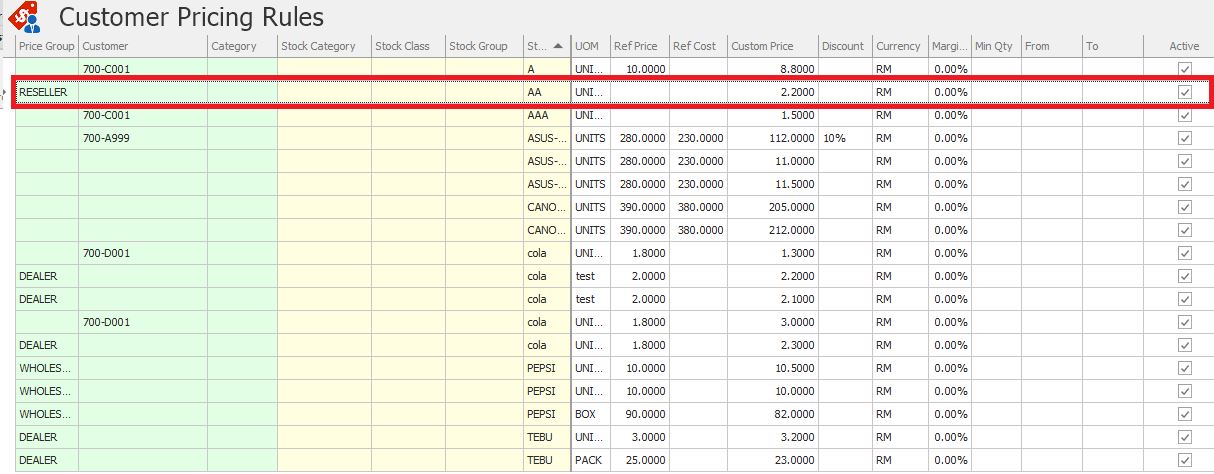Sort by the Customer column header

pyautogui.click(x=143, y=46)
